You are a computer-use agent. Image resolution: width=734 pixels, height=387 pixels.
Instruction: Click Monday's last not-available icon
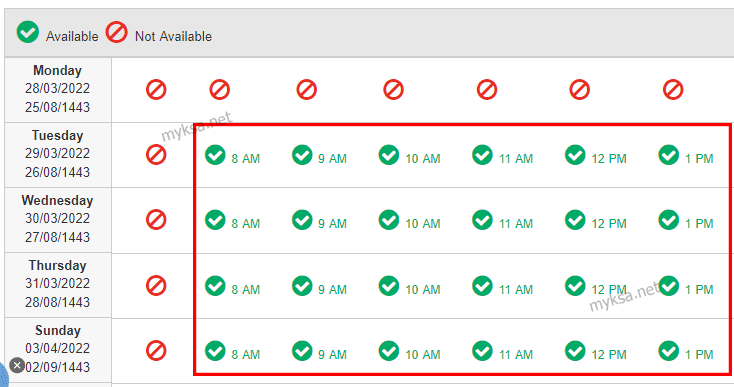point(673,89)
